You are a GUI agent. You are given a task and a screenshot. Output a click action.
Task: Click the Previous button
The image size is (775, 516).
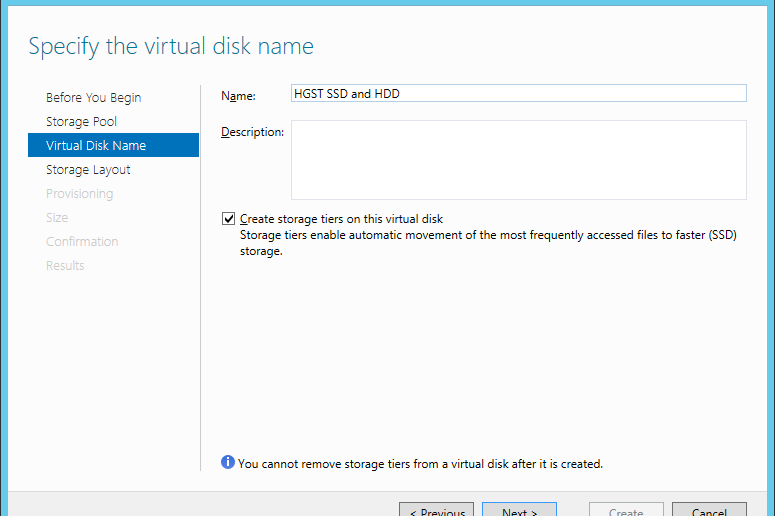(x=436, y=509)
